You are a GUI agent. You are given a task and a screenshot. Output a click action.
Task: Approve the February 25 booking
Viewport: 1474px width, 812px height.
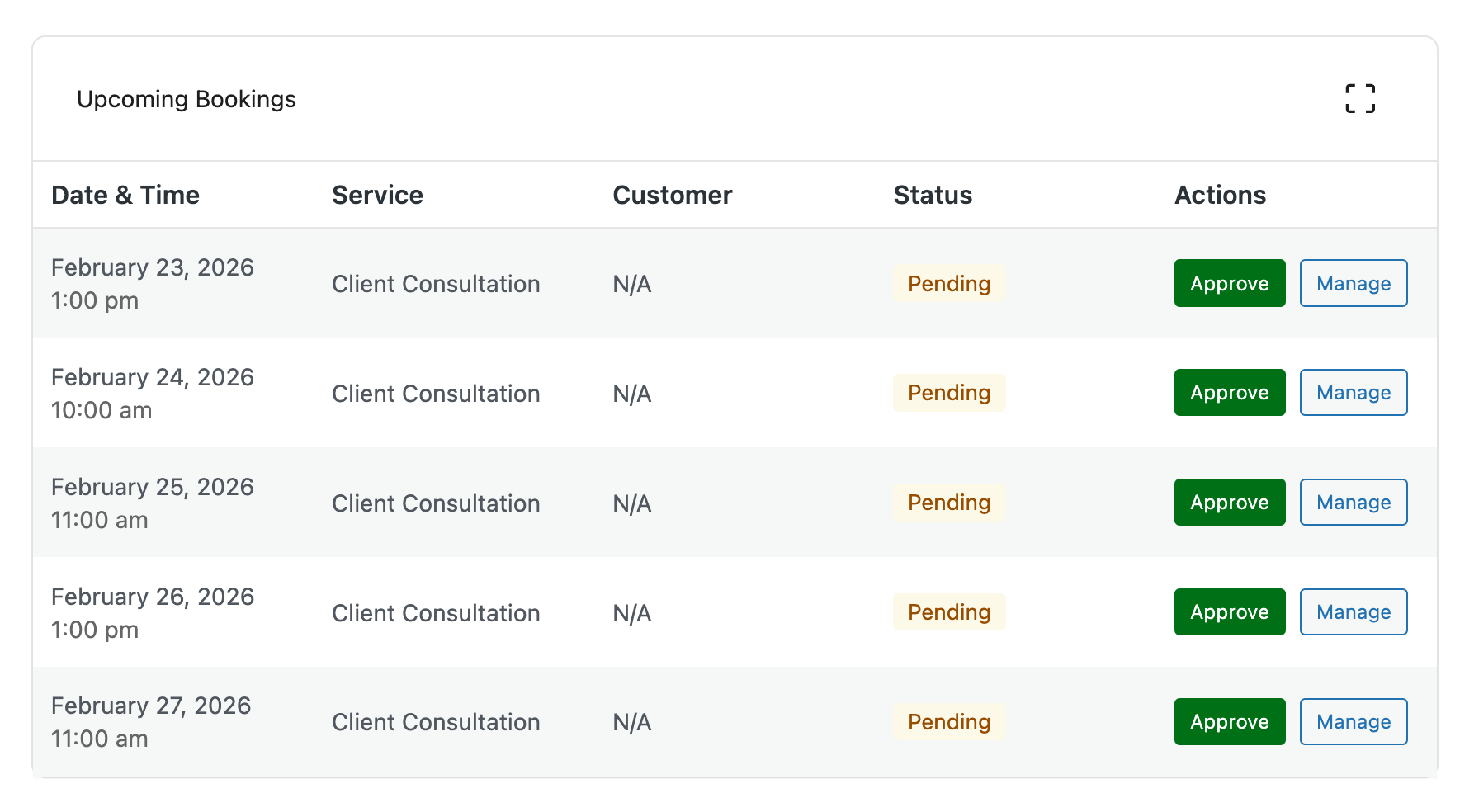tap(1229, 503)
